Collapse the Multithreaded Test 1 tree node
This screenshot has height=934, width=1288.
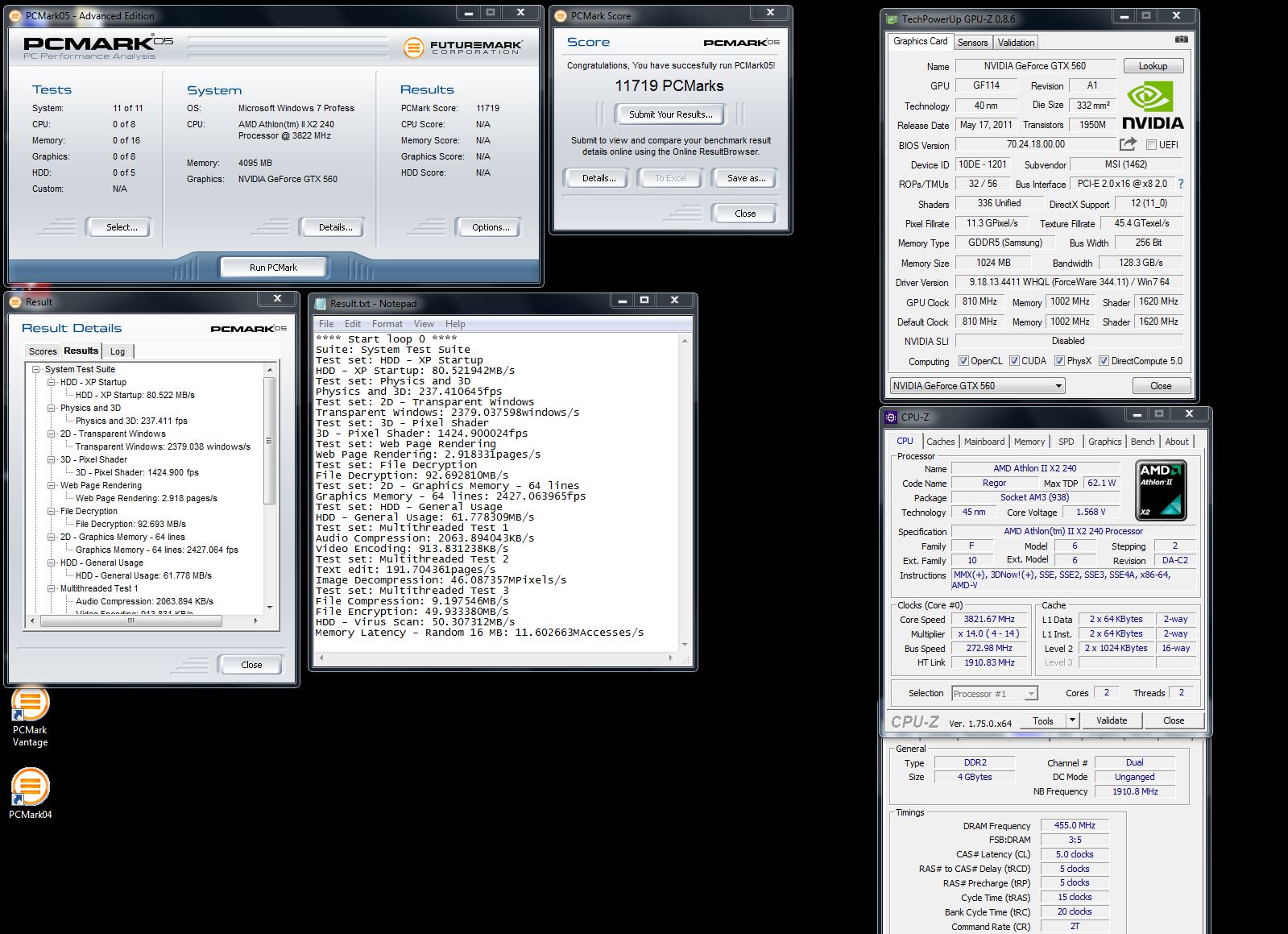52,588
